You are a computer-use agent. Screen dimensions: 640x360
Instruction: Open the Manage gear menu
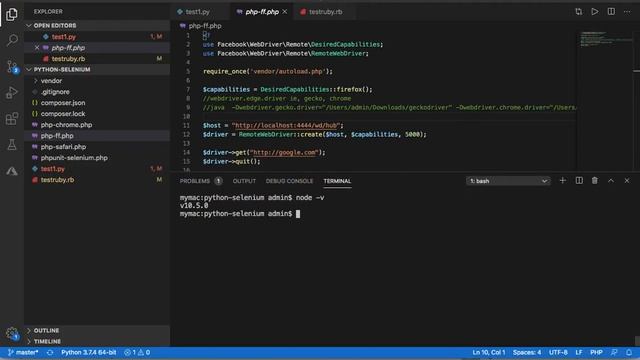(x=12, y=333)
